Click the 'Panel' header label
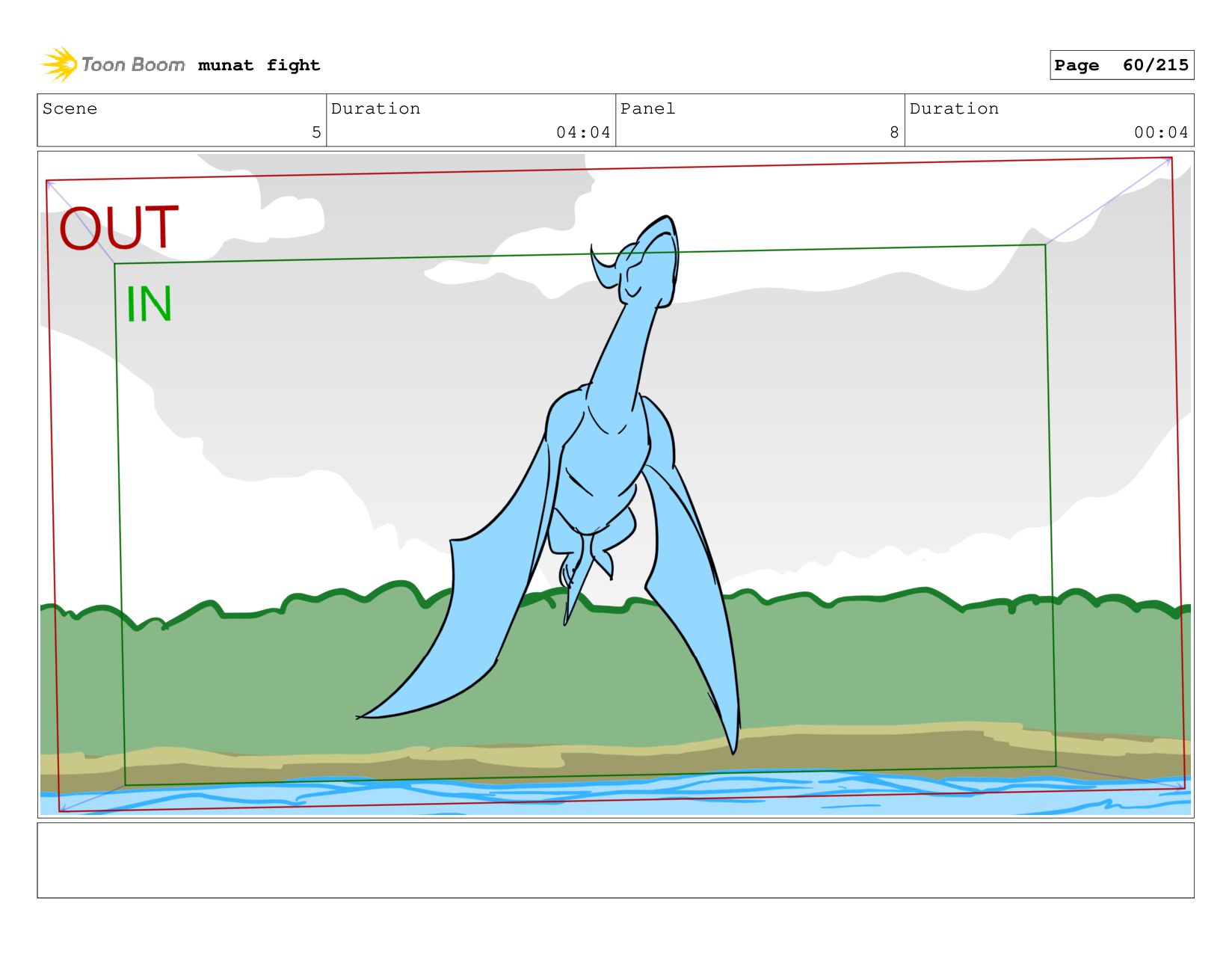Image resolution: width=1232 pixels, height=954 pixels. (x=647, y=108)
